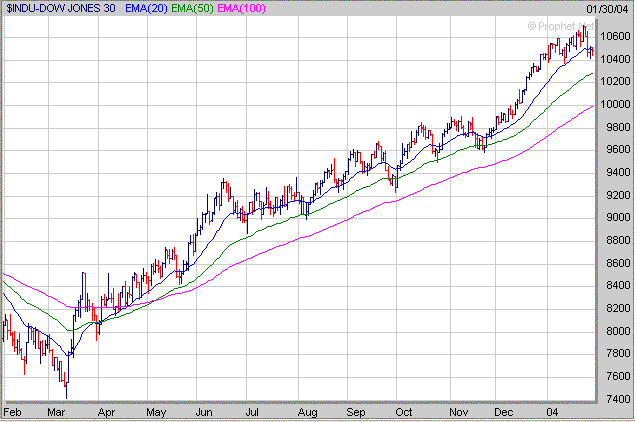Click the 9000 price axis label
Screen dimensions: 637x422
[x=618, y=217]
